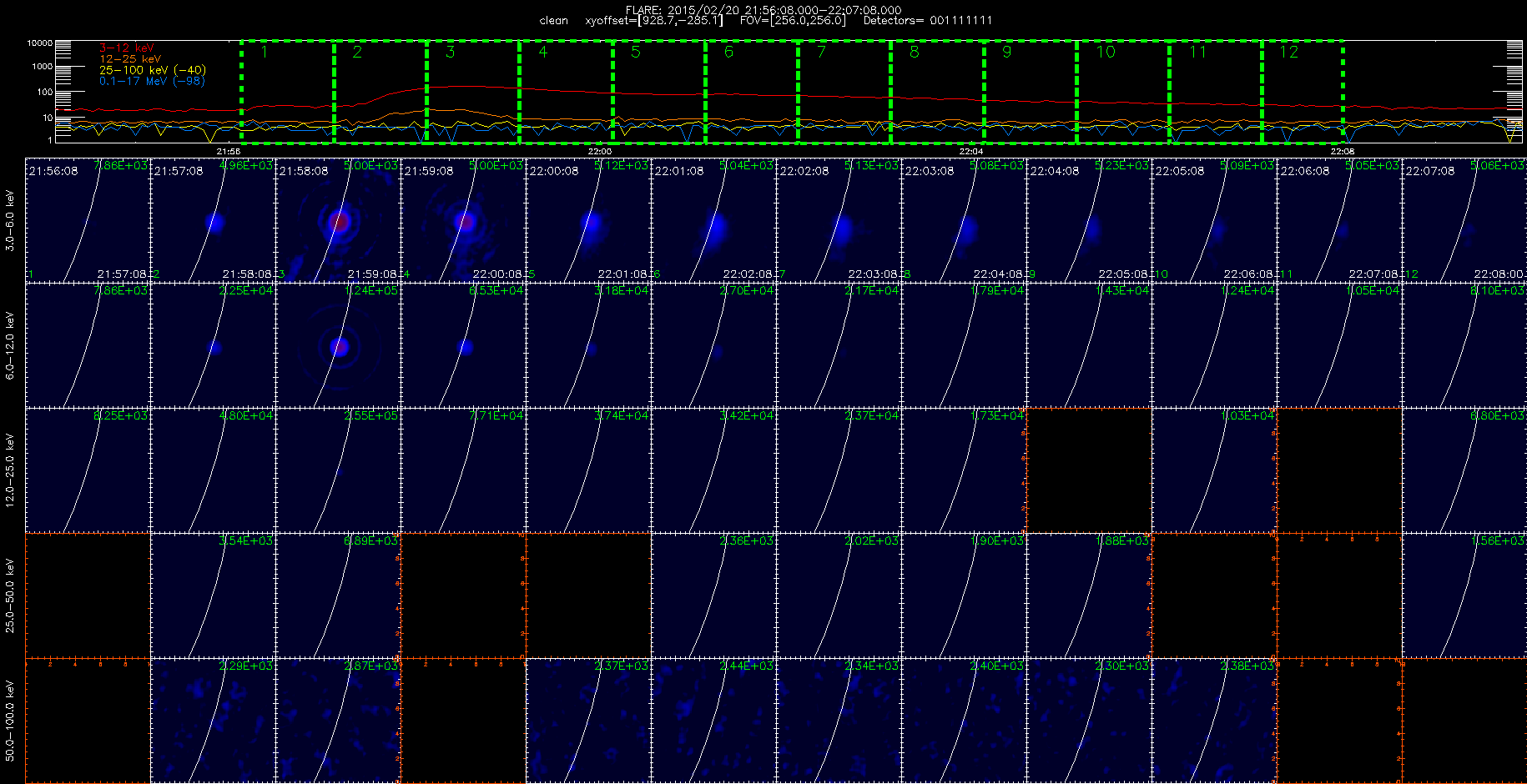Open the 3.0-6.0 keV image starting 22:02:08
Screen dimensions: 1527x784
(839, 220)
